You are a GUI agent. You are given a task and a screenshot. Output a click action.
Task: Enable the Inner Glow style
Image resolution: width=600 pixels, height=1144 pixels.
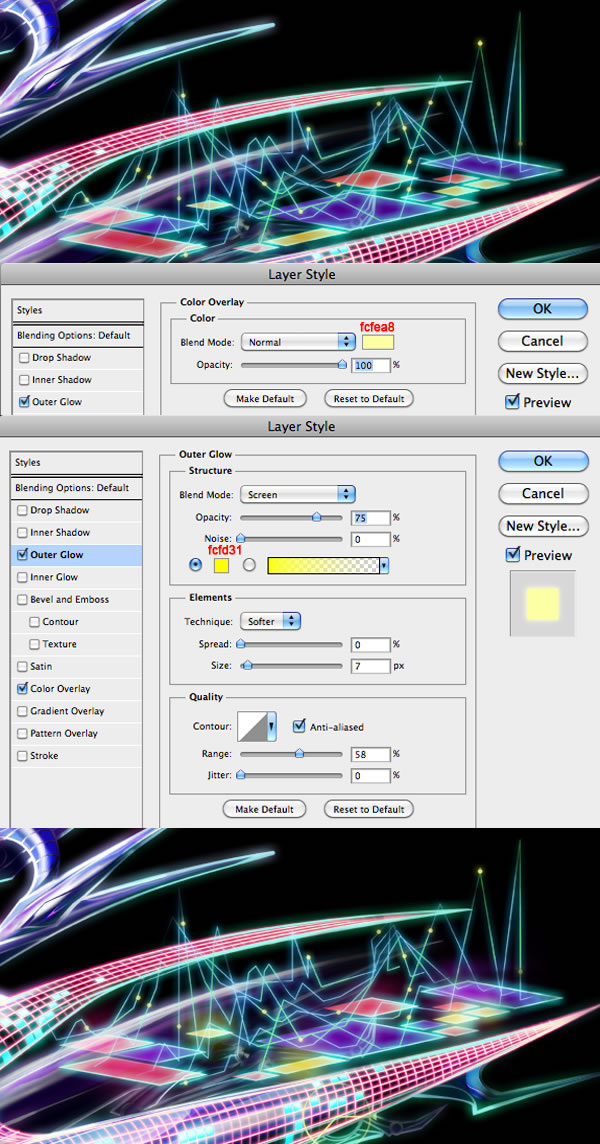(x=22, y=577)
